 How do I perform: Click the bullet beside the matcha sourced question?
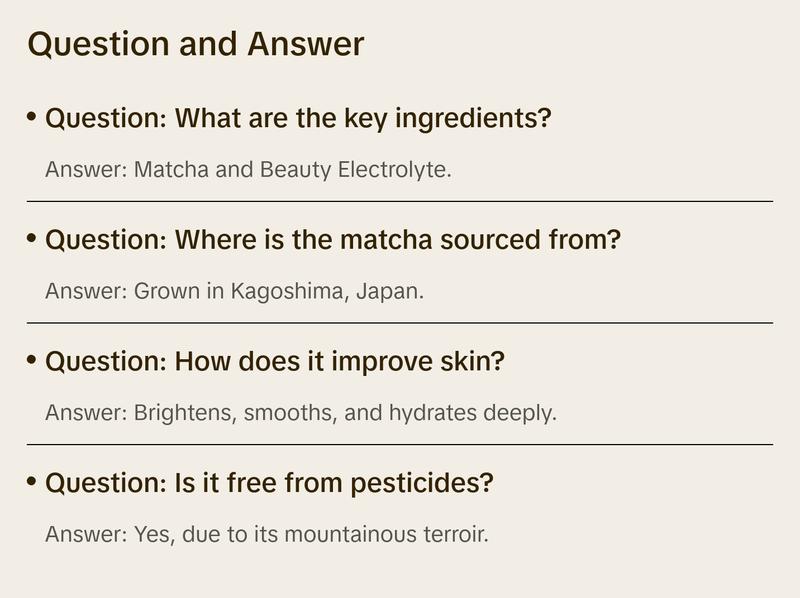[x=32, y=239]
